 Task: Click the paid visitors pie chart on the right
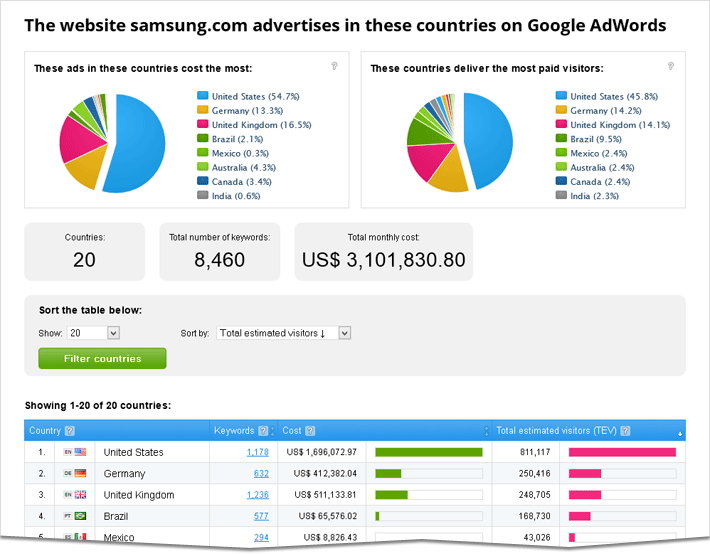coord(460,142)
